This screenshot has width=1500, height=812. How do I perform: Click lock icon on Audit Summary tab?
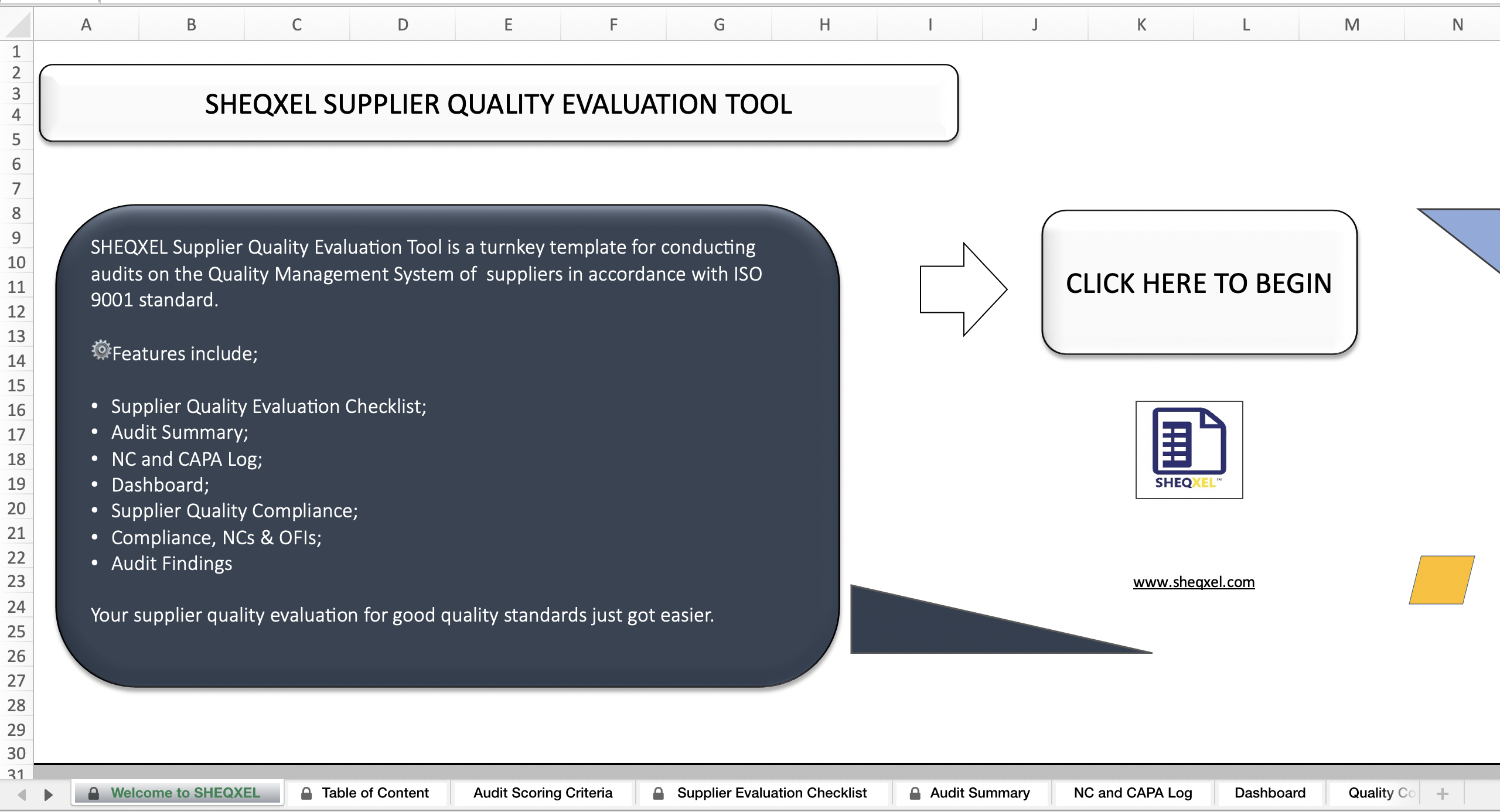(915, 793)
